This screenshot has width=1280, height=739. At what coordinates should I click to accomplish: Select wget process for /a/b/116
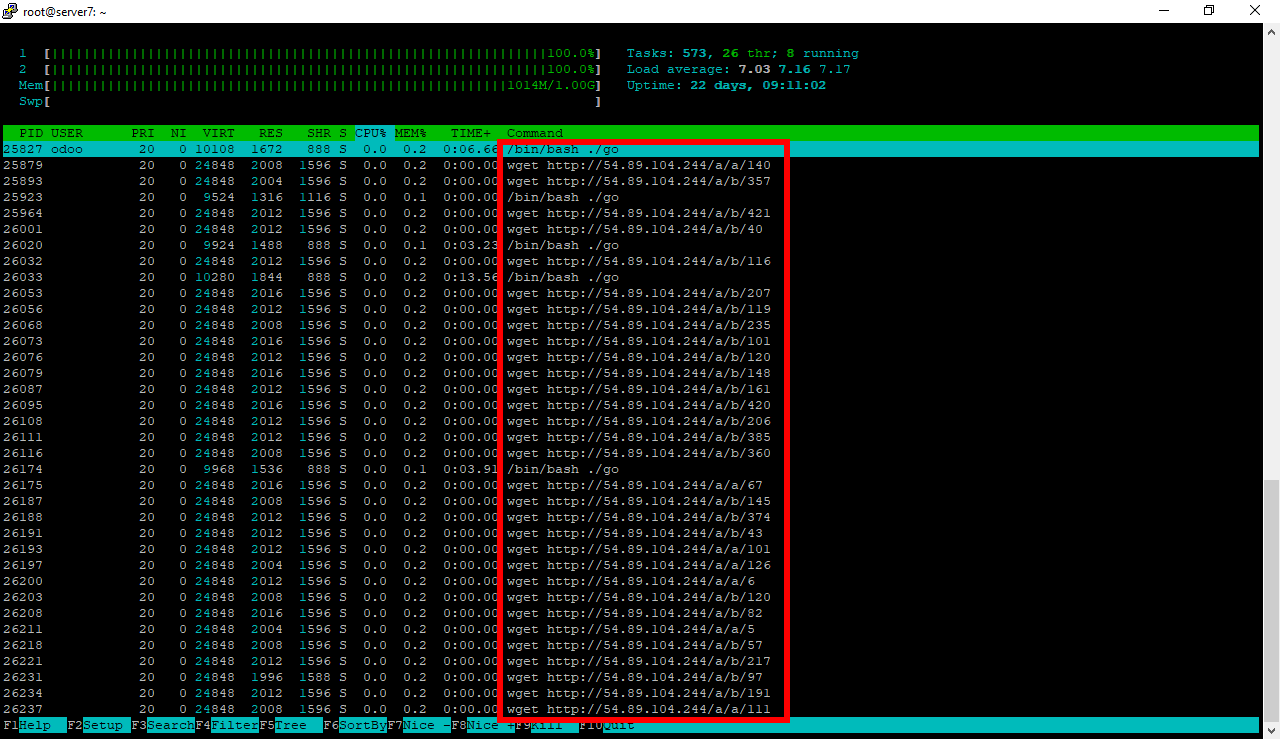630,261
